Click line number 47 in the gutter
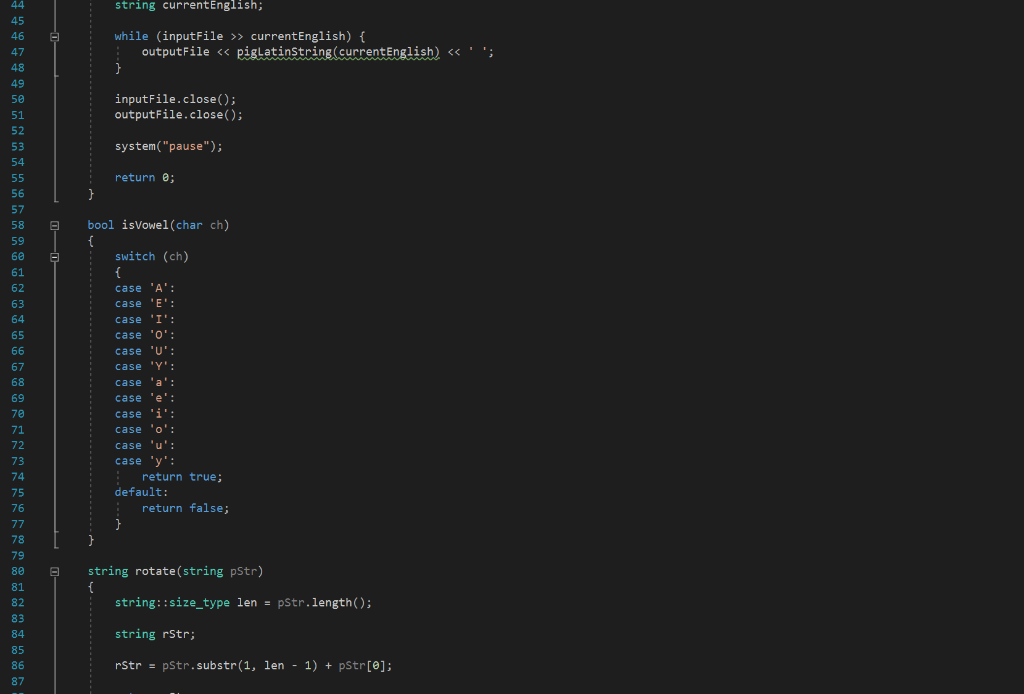Viewport: 1024px width, 694px height. pyautogui.click(x=18, y=52)
